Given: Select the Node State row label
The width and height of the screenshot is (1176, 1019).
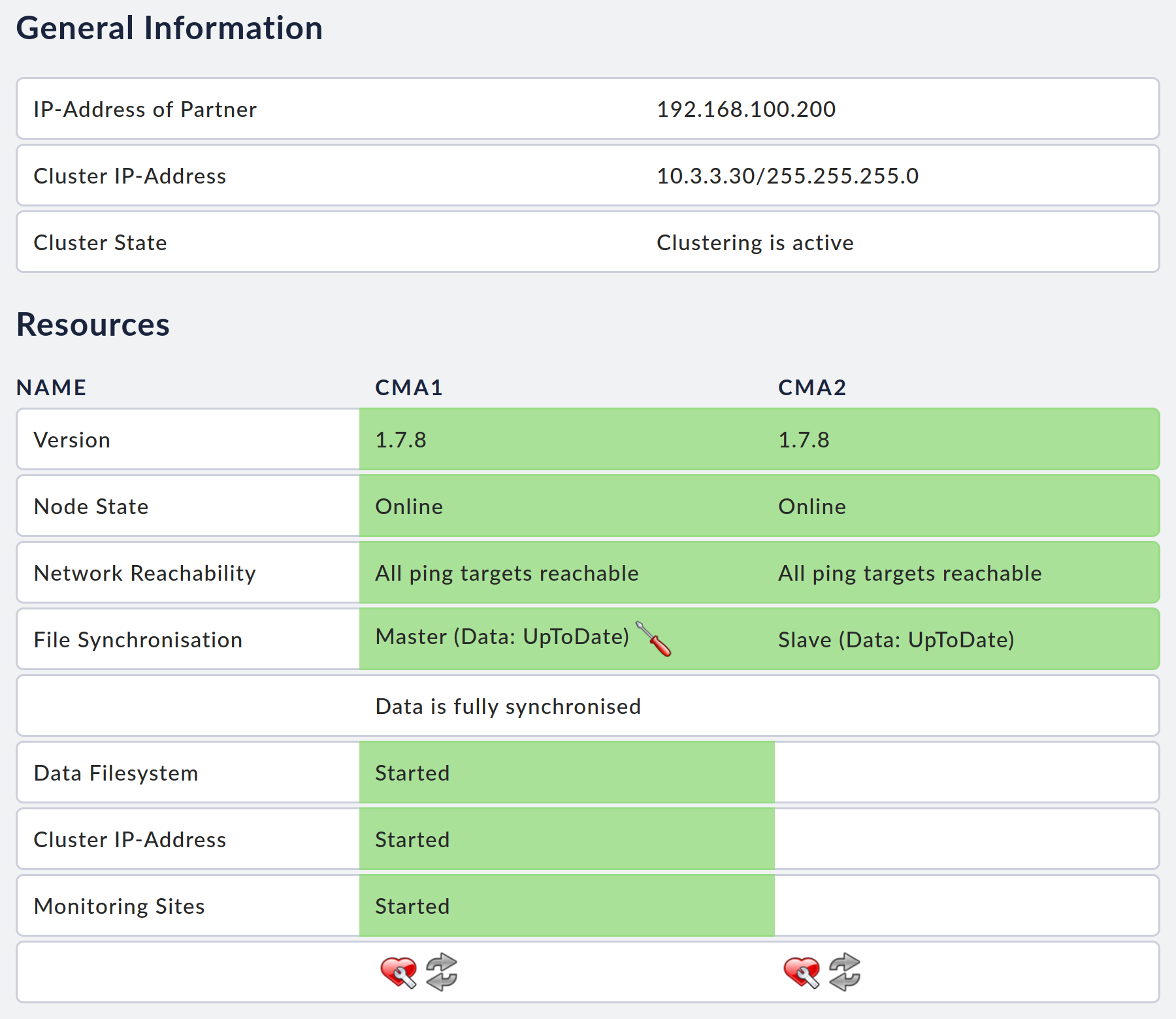Looking at the screenshot, I should [91, 506].
